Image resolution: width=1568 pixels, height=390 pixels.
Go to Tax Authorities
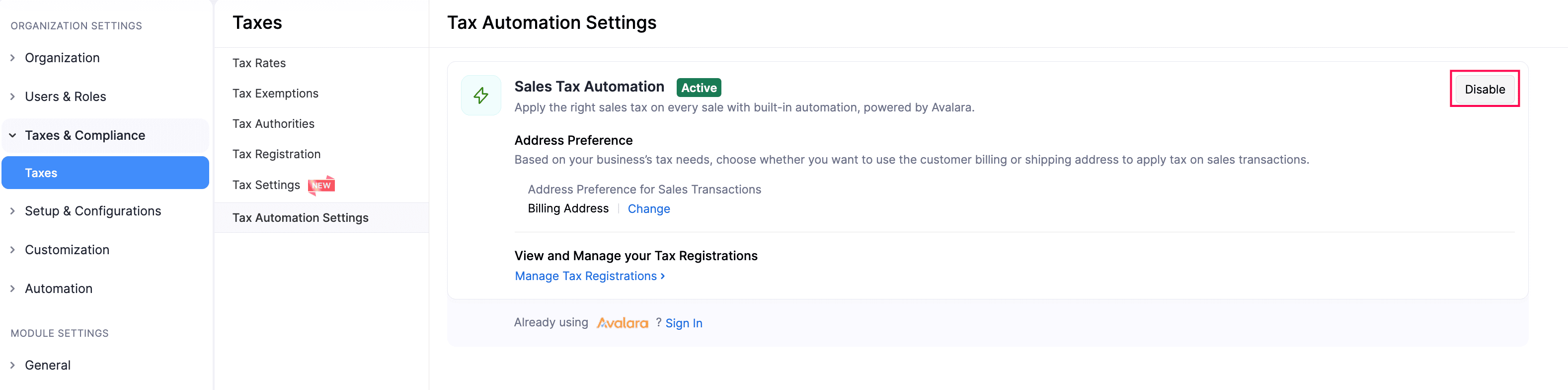point(273,124)
